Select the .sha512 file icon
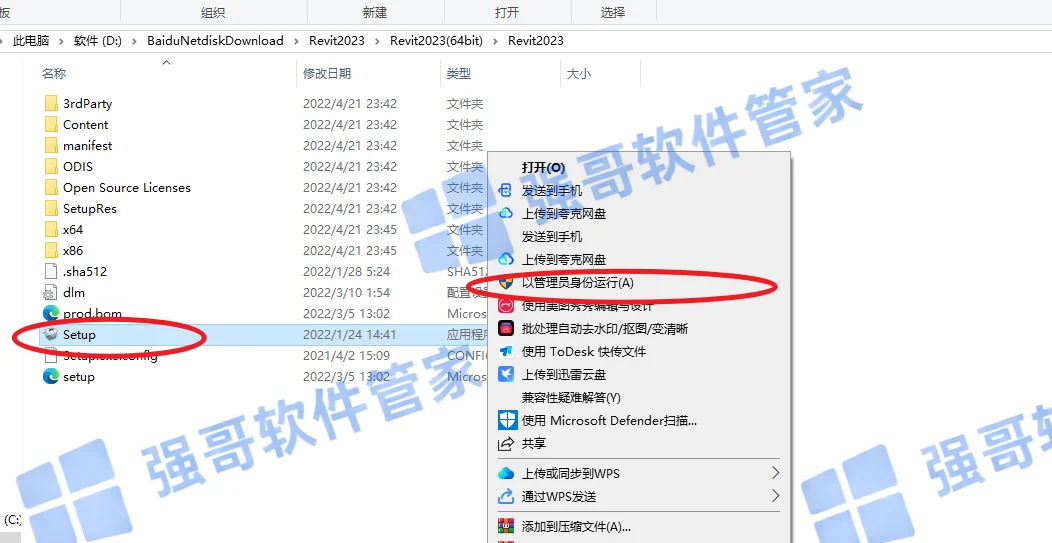This screenshot has height=543, width=1052. pyautogui.click(x=51, y=271)
